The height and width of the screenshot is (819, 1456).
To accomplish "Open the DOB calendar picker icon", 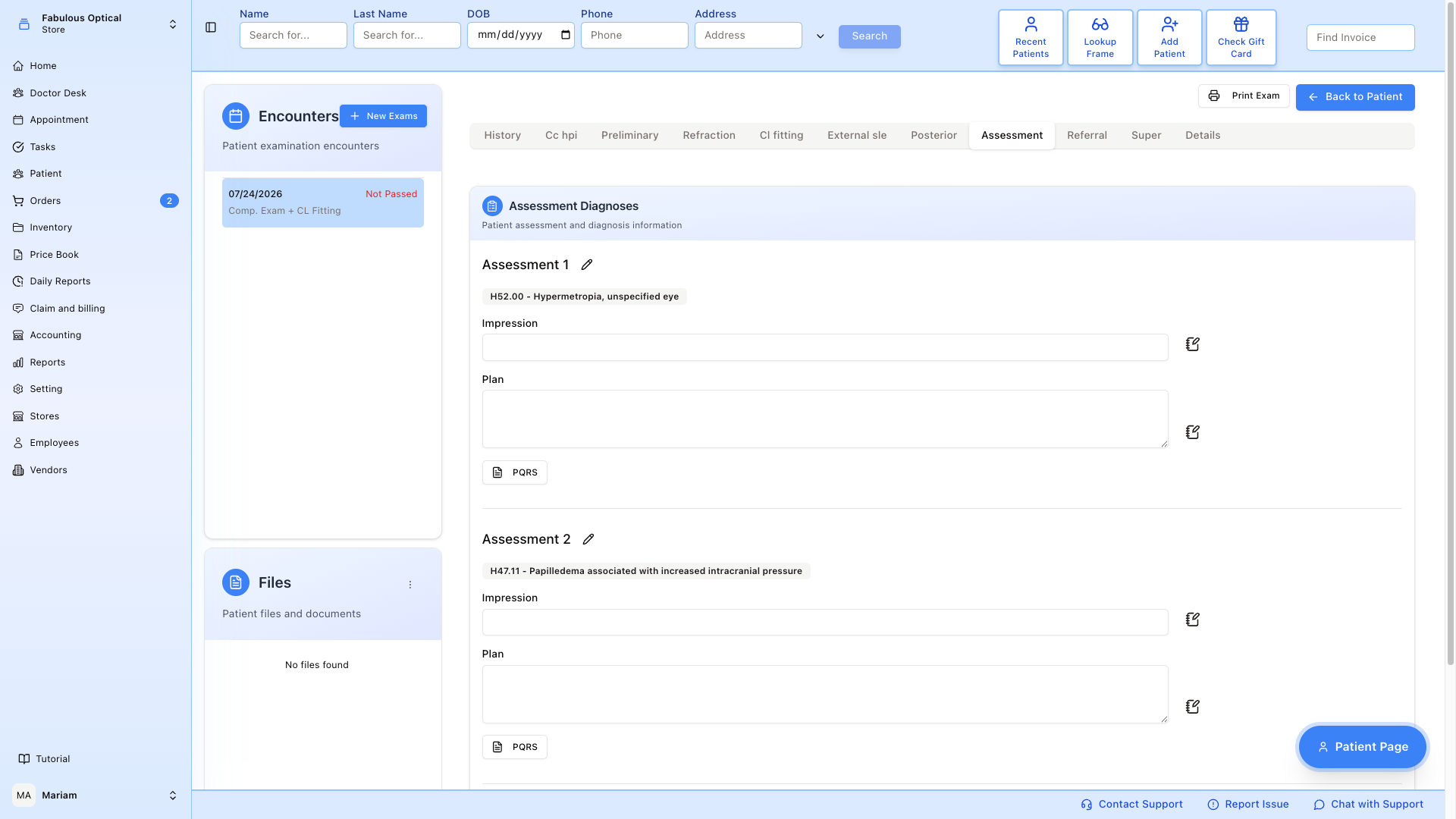I will pos(566,35).
